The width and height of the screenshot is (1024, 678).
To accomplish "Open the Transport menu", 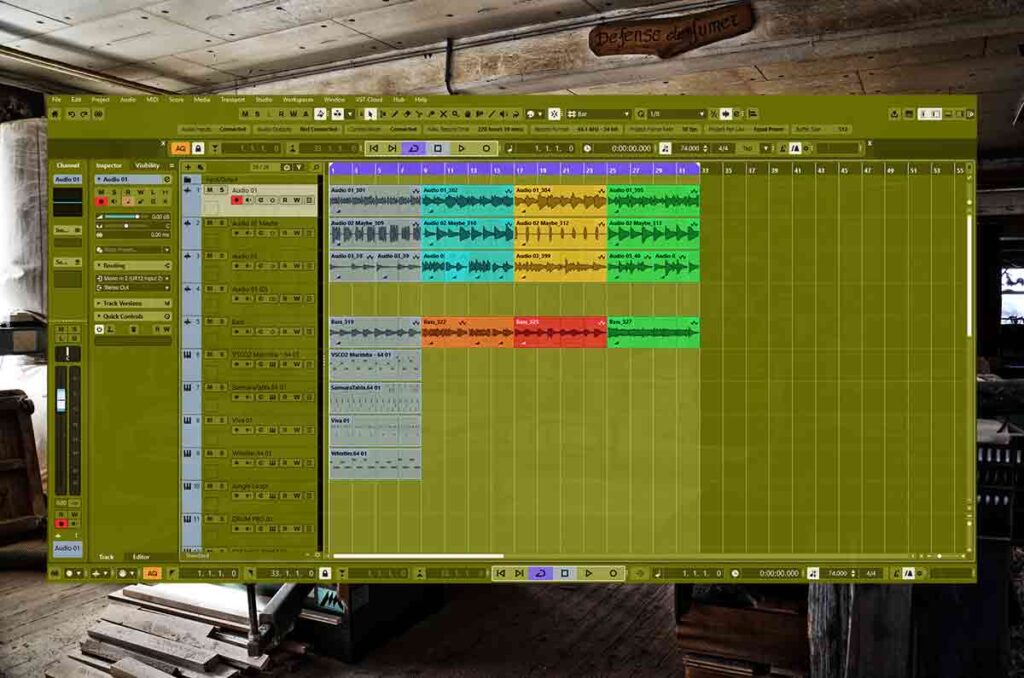I will coord(232,100).
